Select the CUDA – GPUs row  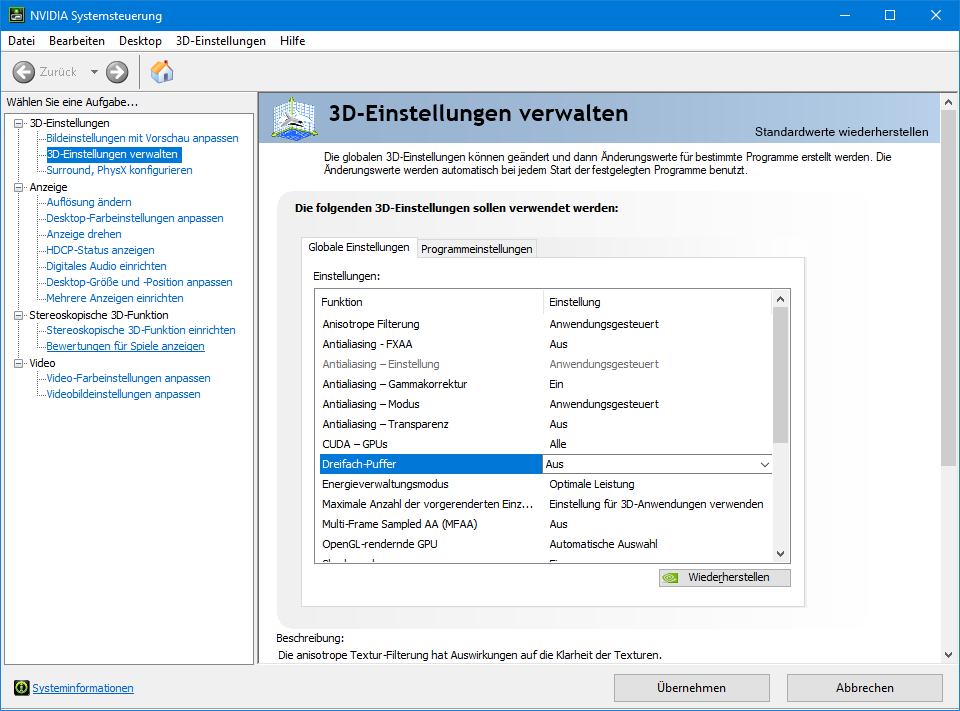tap(546, 444)
